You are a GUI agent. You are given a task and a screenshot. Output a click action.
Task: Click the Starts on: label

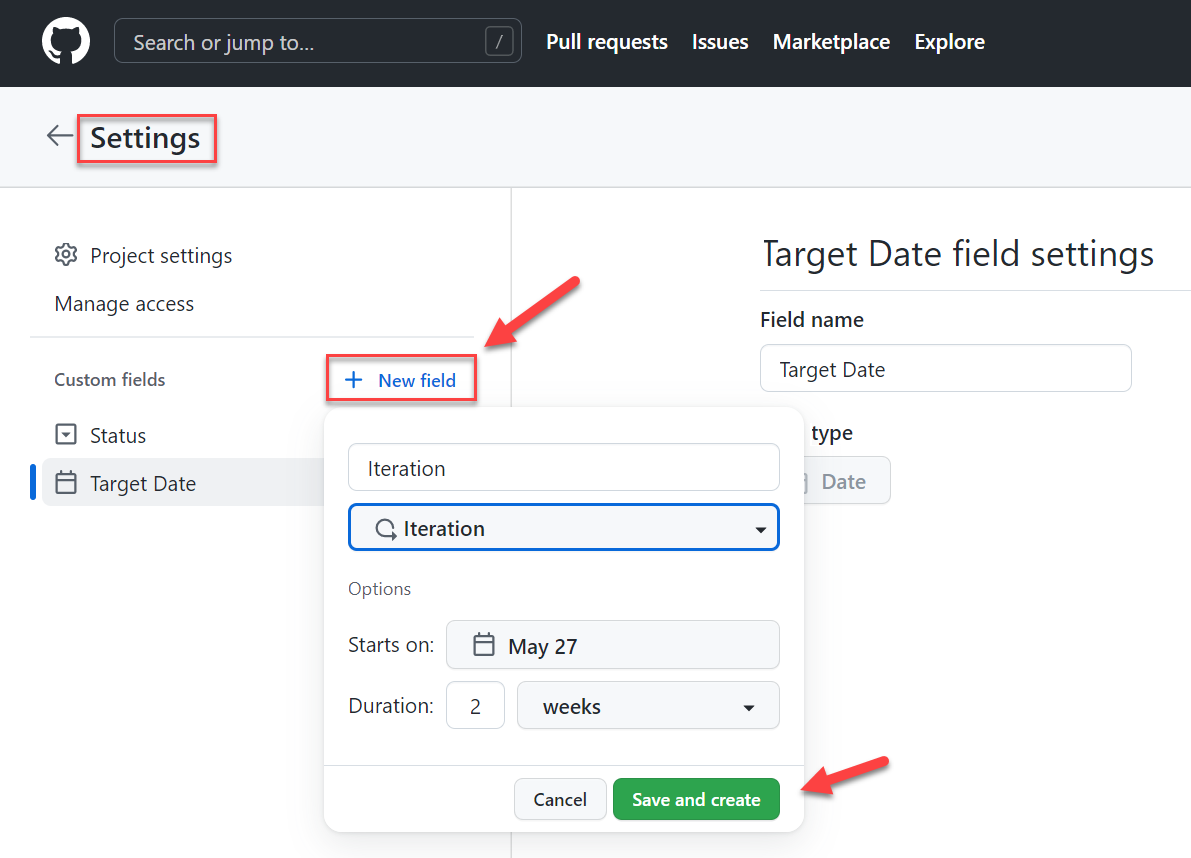pyautogui.click(x=391, y=645)
